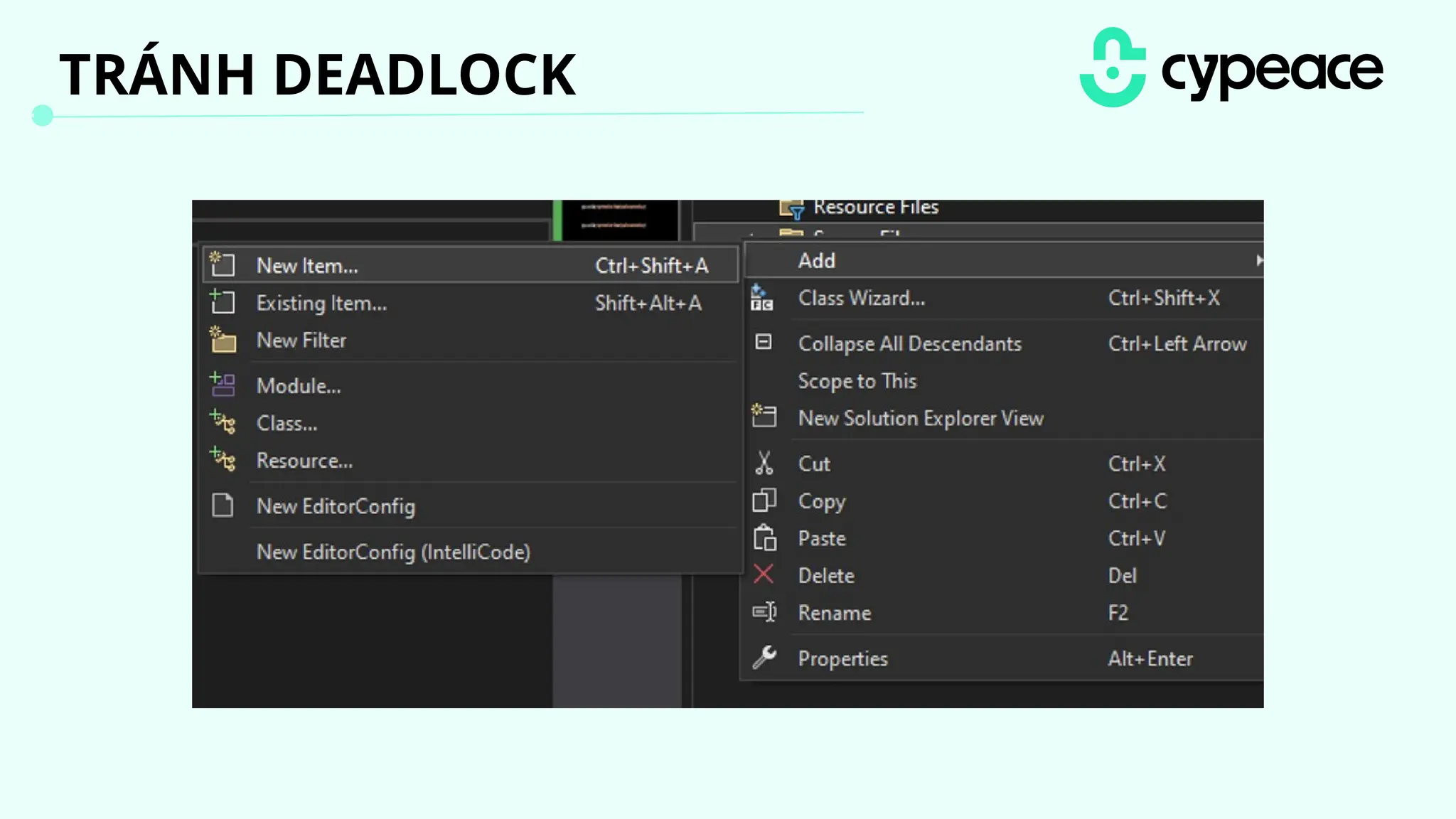The image size is (1456, 819).
Task: Click the Resource Files folder icon
Action: pos(791,209)
